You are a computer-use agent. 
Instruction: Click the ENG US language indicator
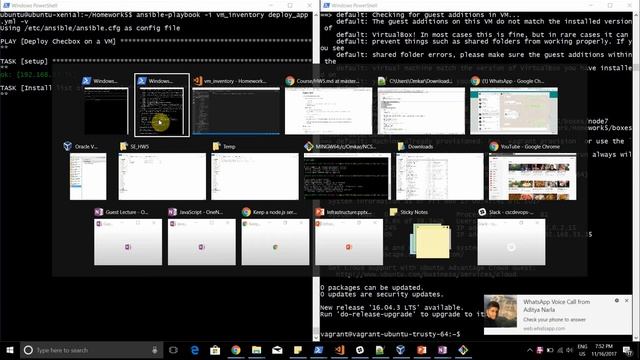[582, 350]
